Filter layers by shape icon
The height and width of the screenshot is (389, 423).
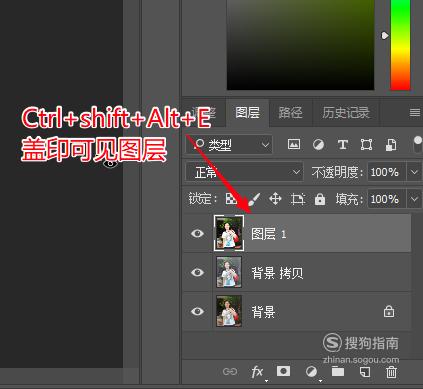[366, 145]
